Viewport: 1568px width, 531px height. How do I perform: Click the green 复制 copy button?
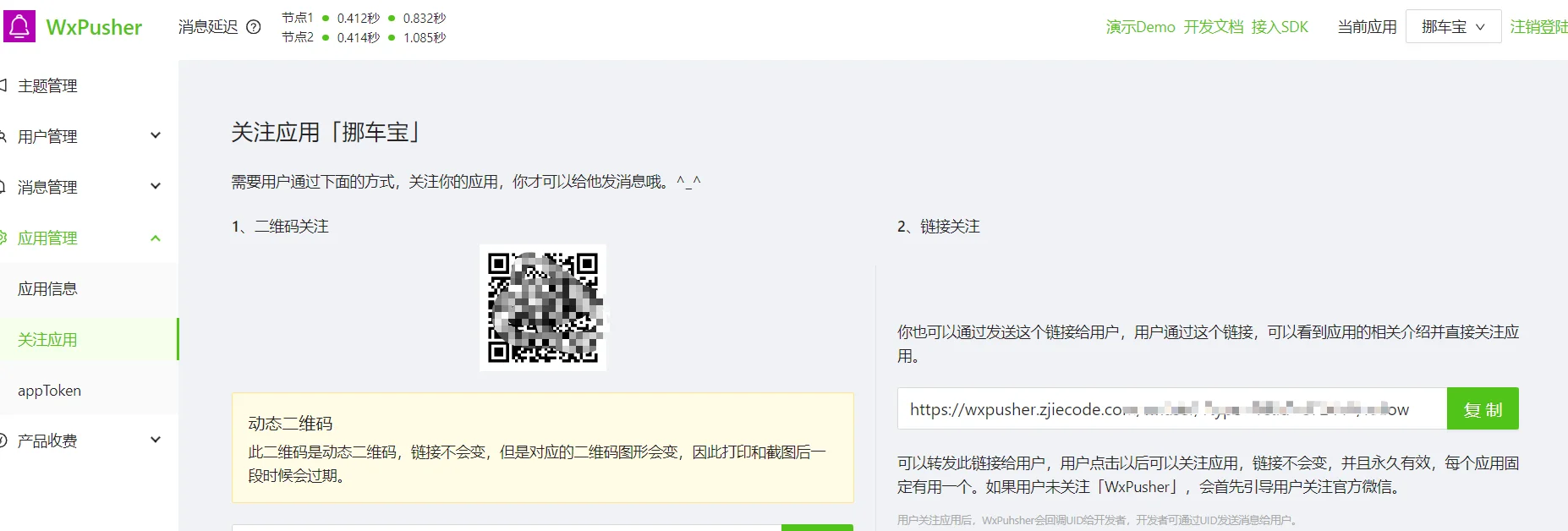point(1483,409)
